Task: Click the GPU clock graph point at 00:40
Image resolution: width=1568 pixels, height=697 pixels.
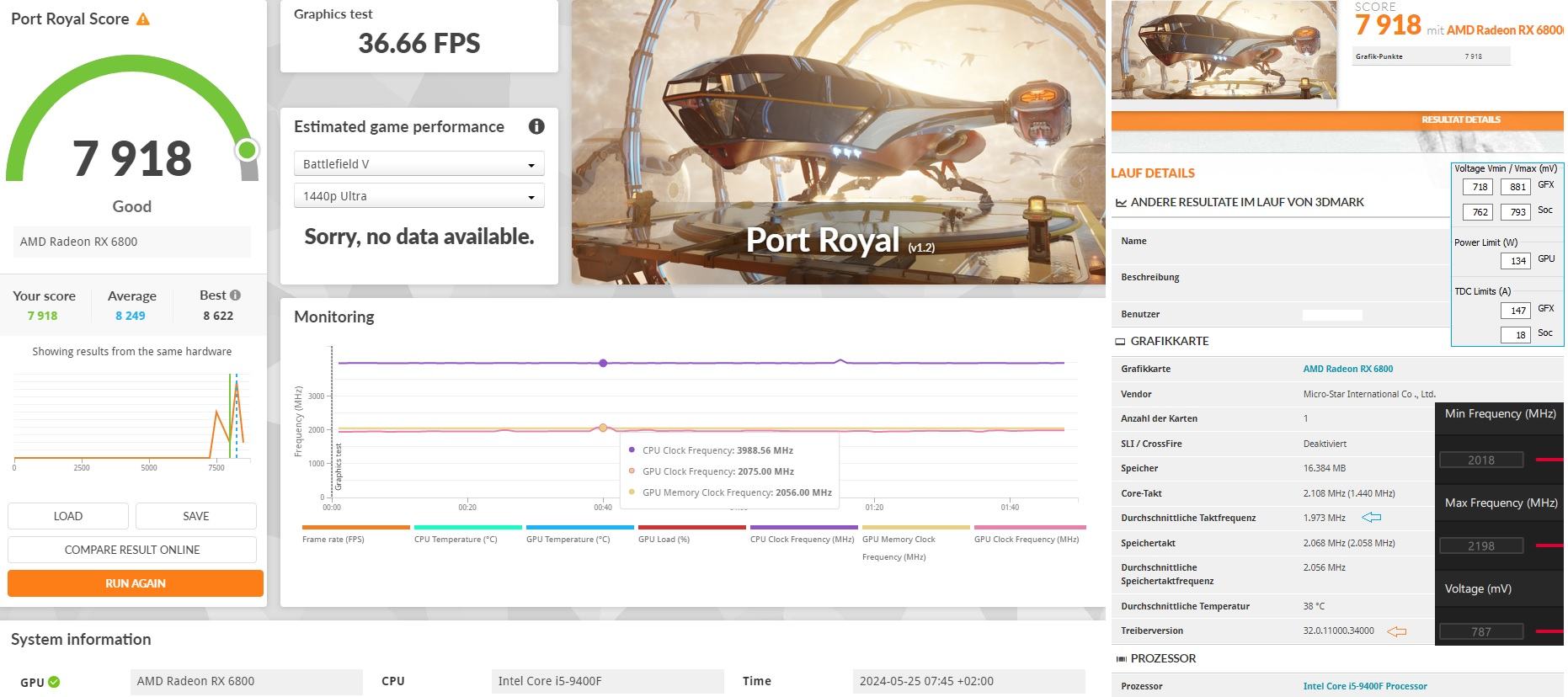Action: tap(603, 428)
